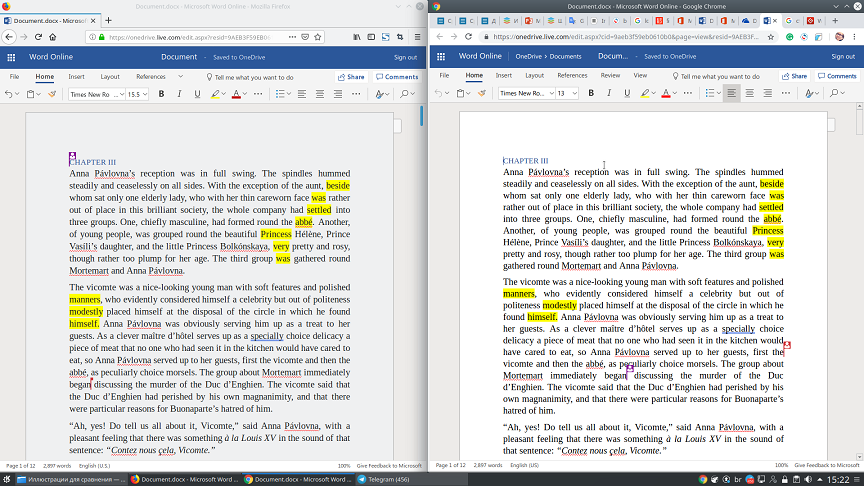Open more font options ellipsis in Firefox window

point(258,94)
